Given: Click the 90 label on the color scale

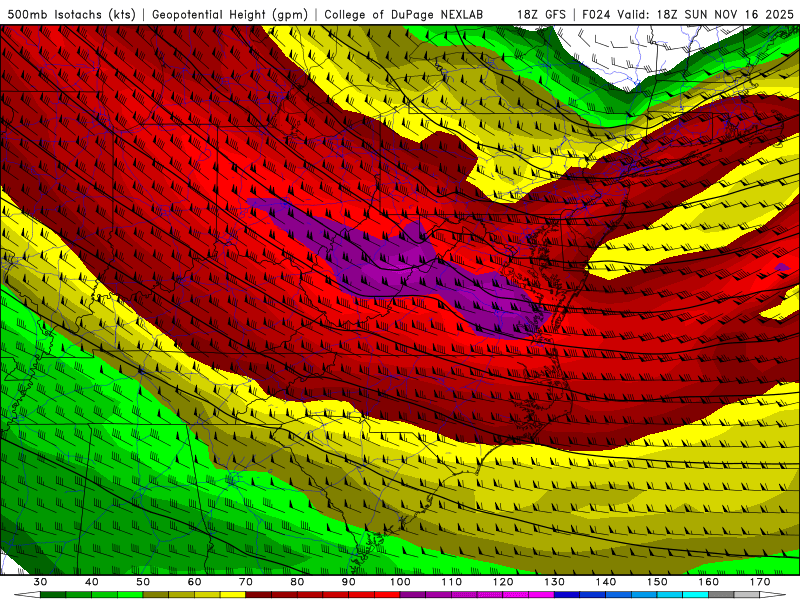Looking at the screenshot, I should pyautogui.click(x=349, y=582).
